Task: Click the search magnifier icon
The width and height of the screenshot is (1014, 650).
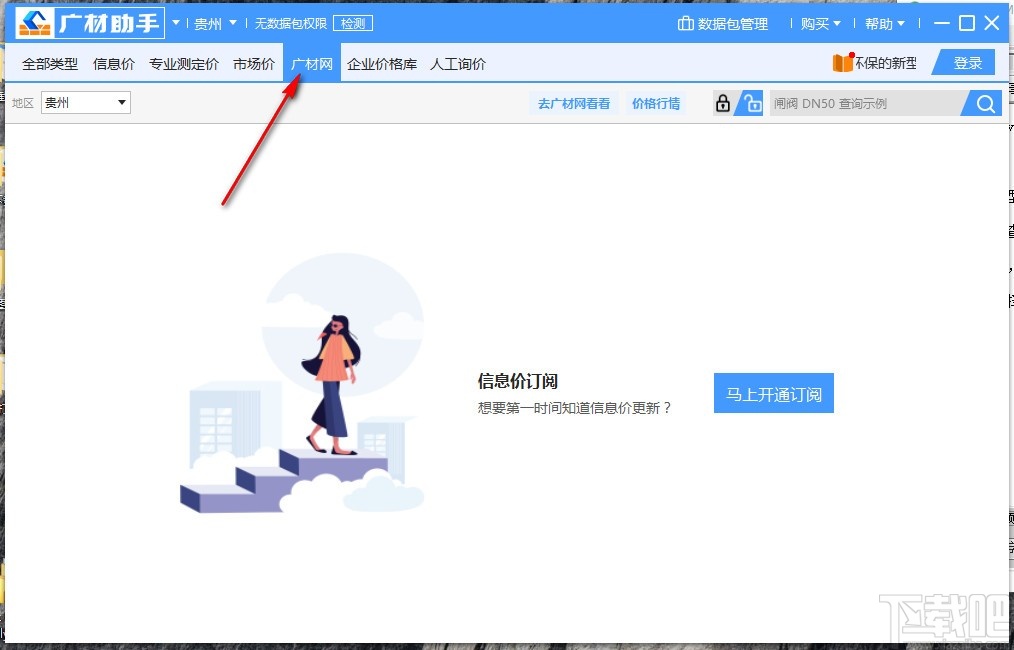Action: click(x=984, y=102)
